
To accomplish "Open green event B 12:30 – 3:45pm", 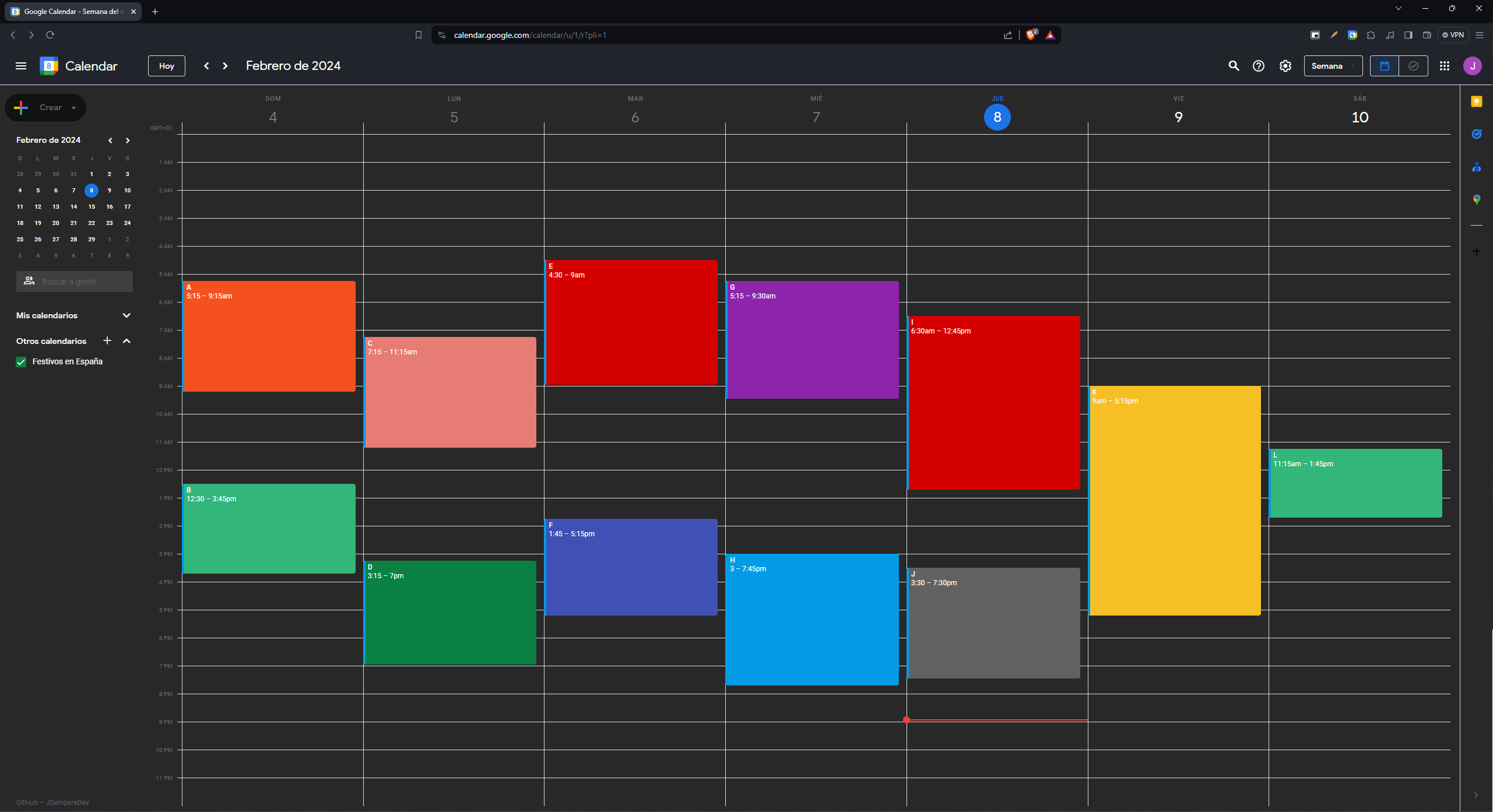I will click(269, 529).
